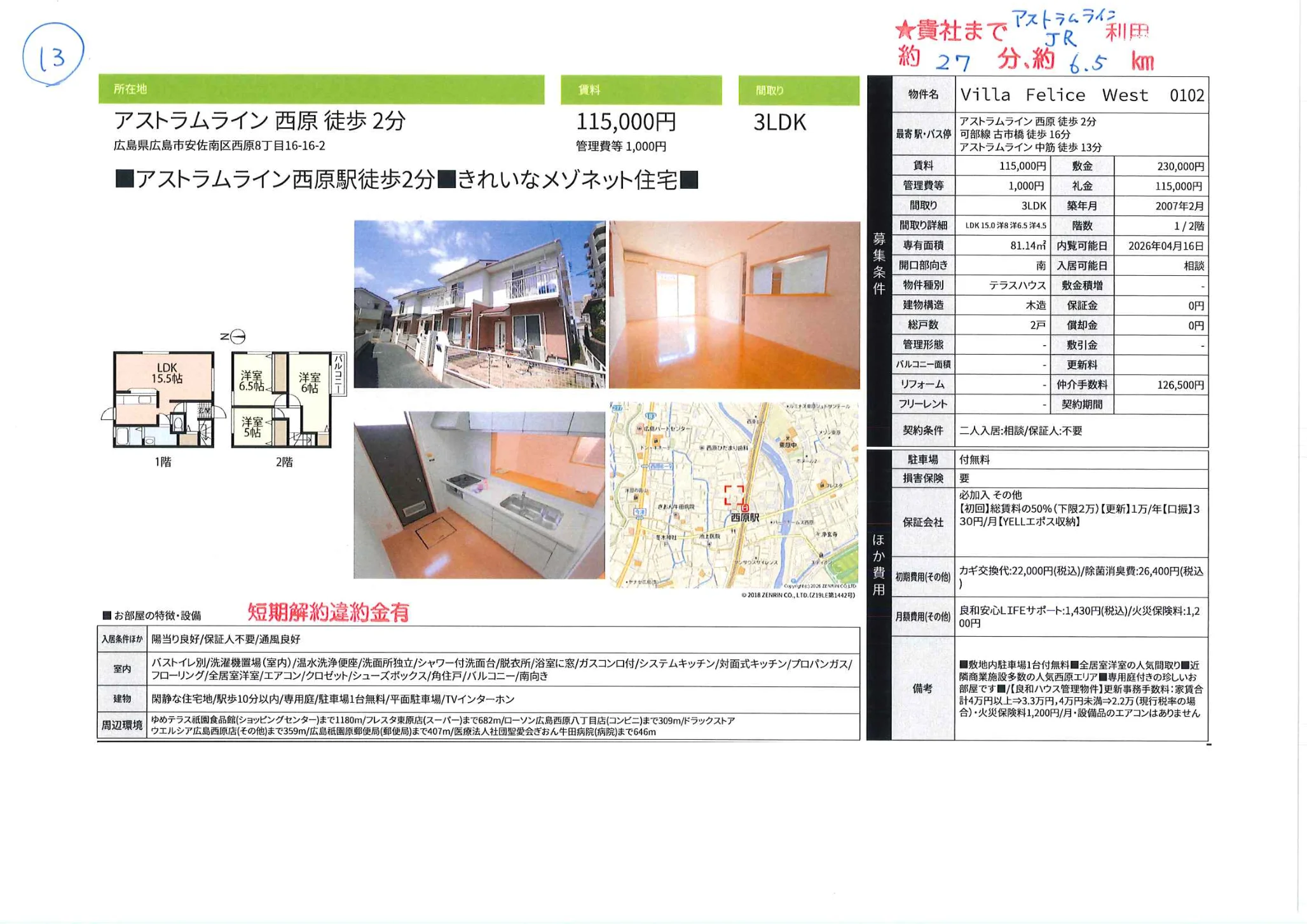This screenshot has width=1307, height=924.
Task: Click property name Villa Felice West 0102
Action: click(1081, 95)
